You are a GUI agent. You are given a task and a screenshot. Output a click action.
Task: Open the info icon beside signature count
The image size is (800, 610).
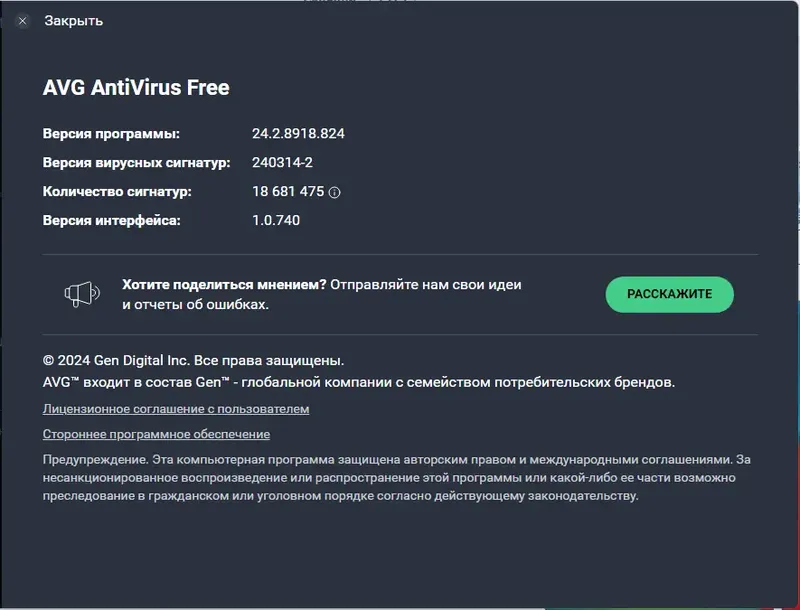click(x=334, y=192)
